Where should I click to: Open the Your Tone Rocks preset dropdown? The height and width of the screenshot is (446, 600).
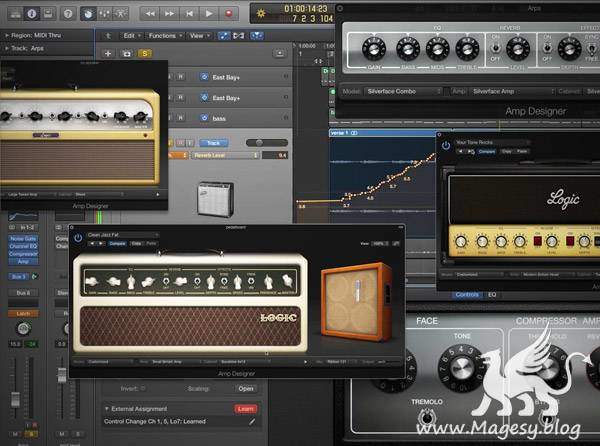(x=492, y=142)
